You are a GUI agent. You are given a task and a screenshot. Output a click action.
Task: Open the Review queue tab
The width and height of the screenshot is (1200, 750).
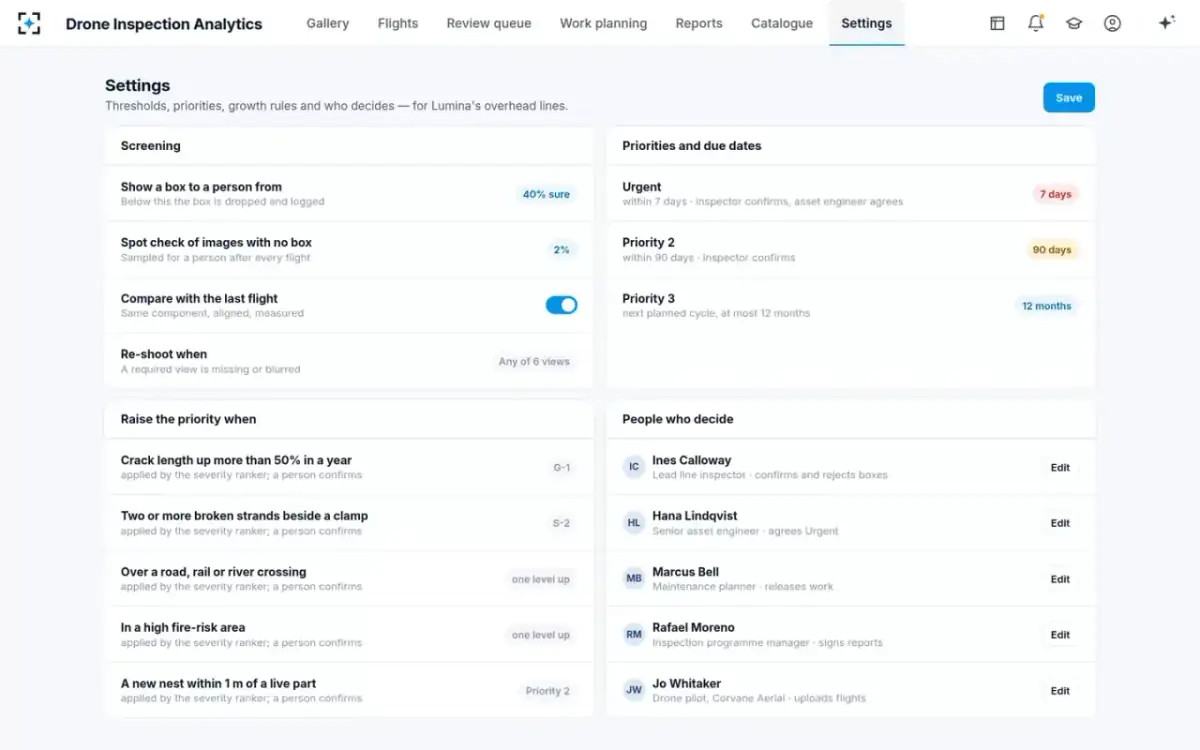point(489,23)
